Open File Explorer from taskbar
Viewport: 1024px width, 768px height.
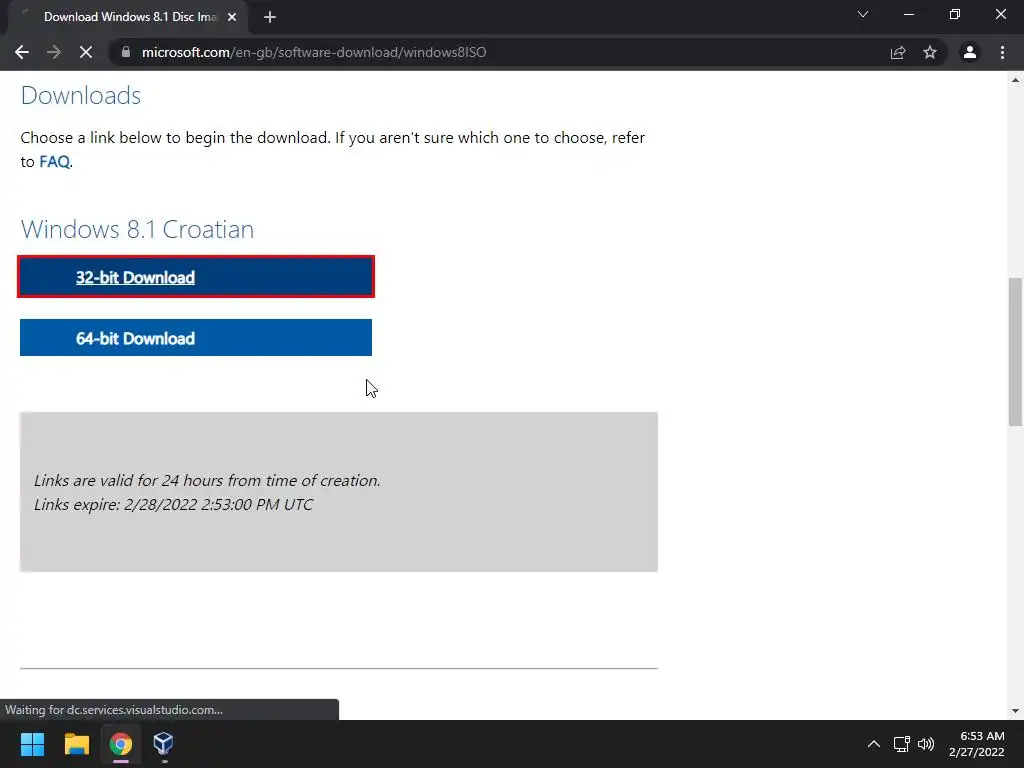pos(76,744)
